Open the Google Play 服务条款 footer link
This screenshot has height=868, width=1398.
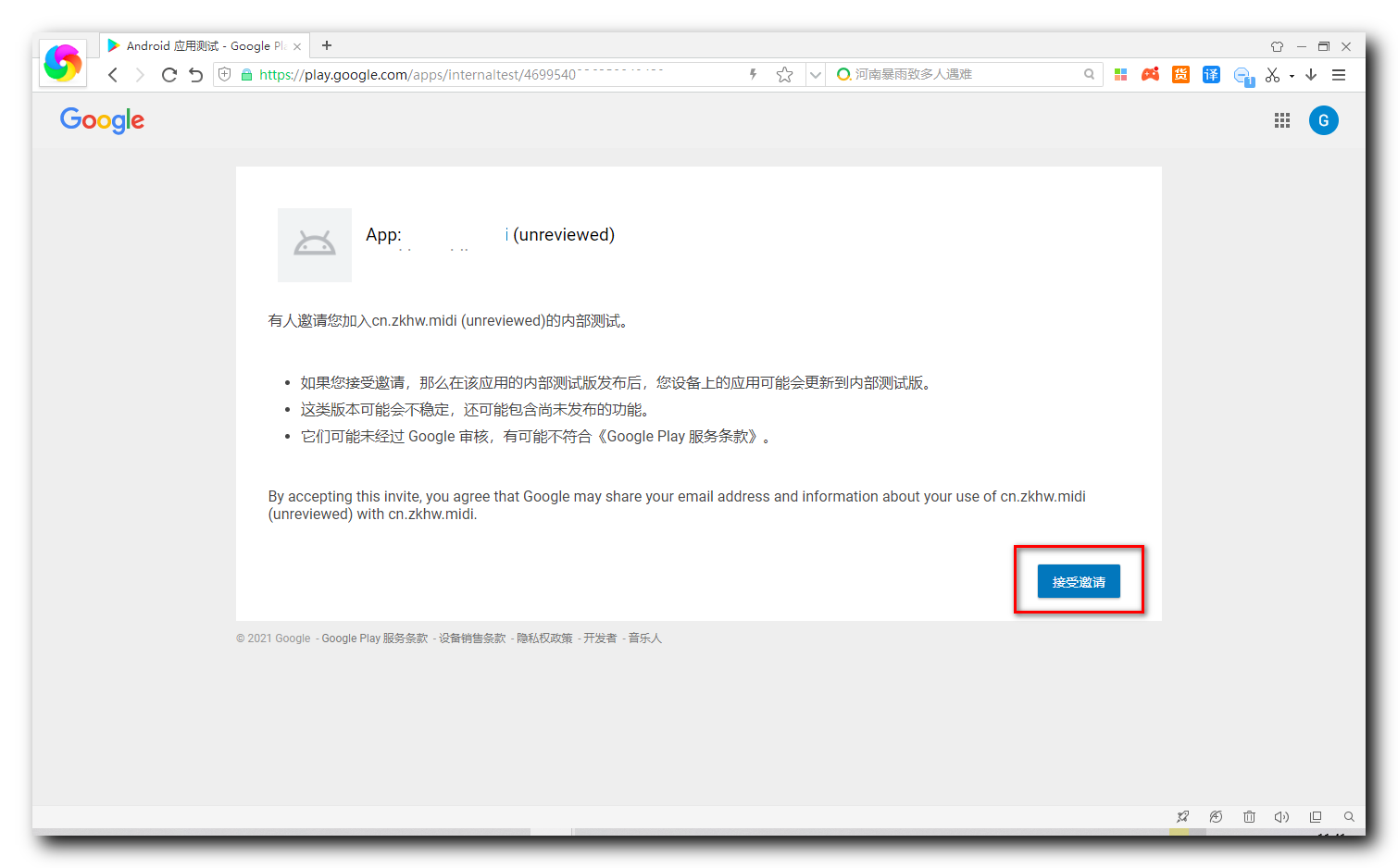(374, 639)
